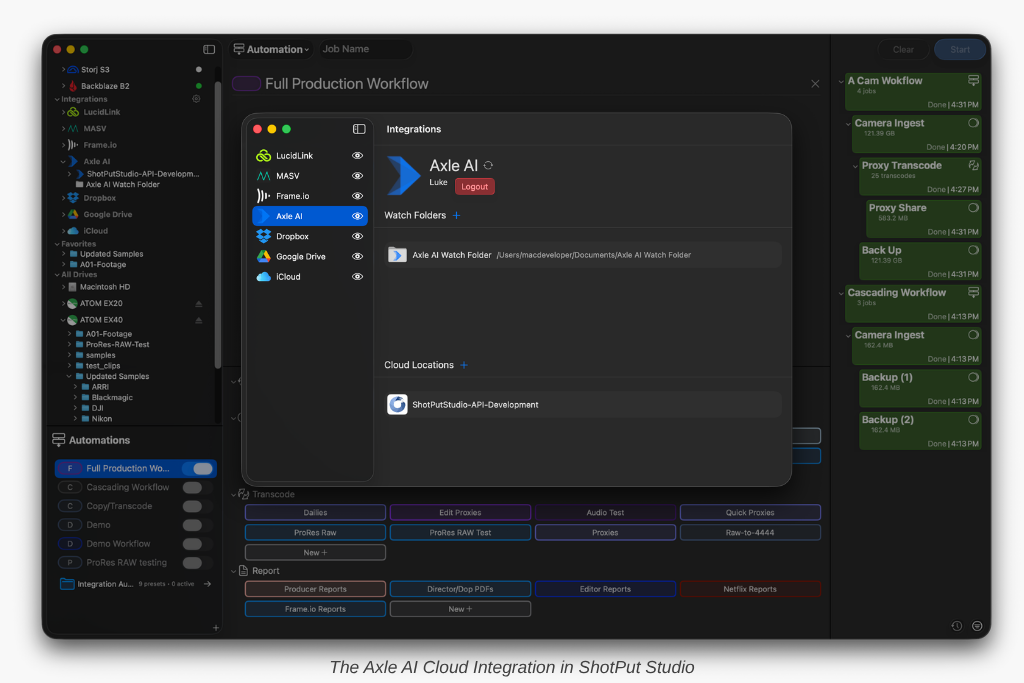Click the eject icon for ATOM EX20

(198, 303)
